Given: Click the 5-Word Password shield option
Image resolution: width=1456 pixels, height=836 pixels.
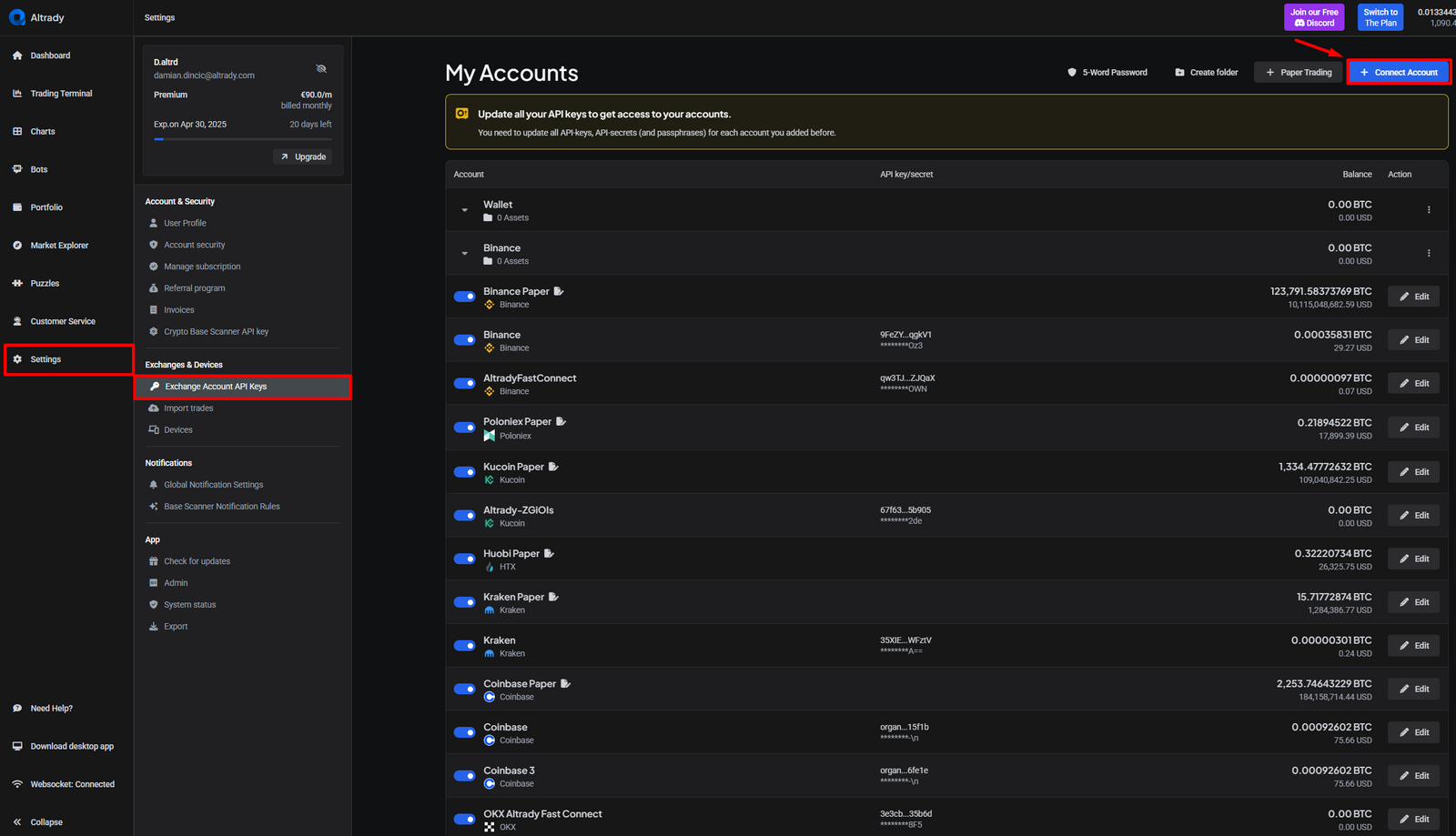Looking at the screenshot, I should pos(1107,73).
